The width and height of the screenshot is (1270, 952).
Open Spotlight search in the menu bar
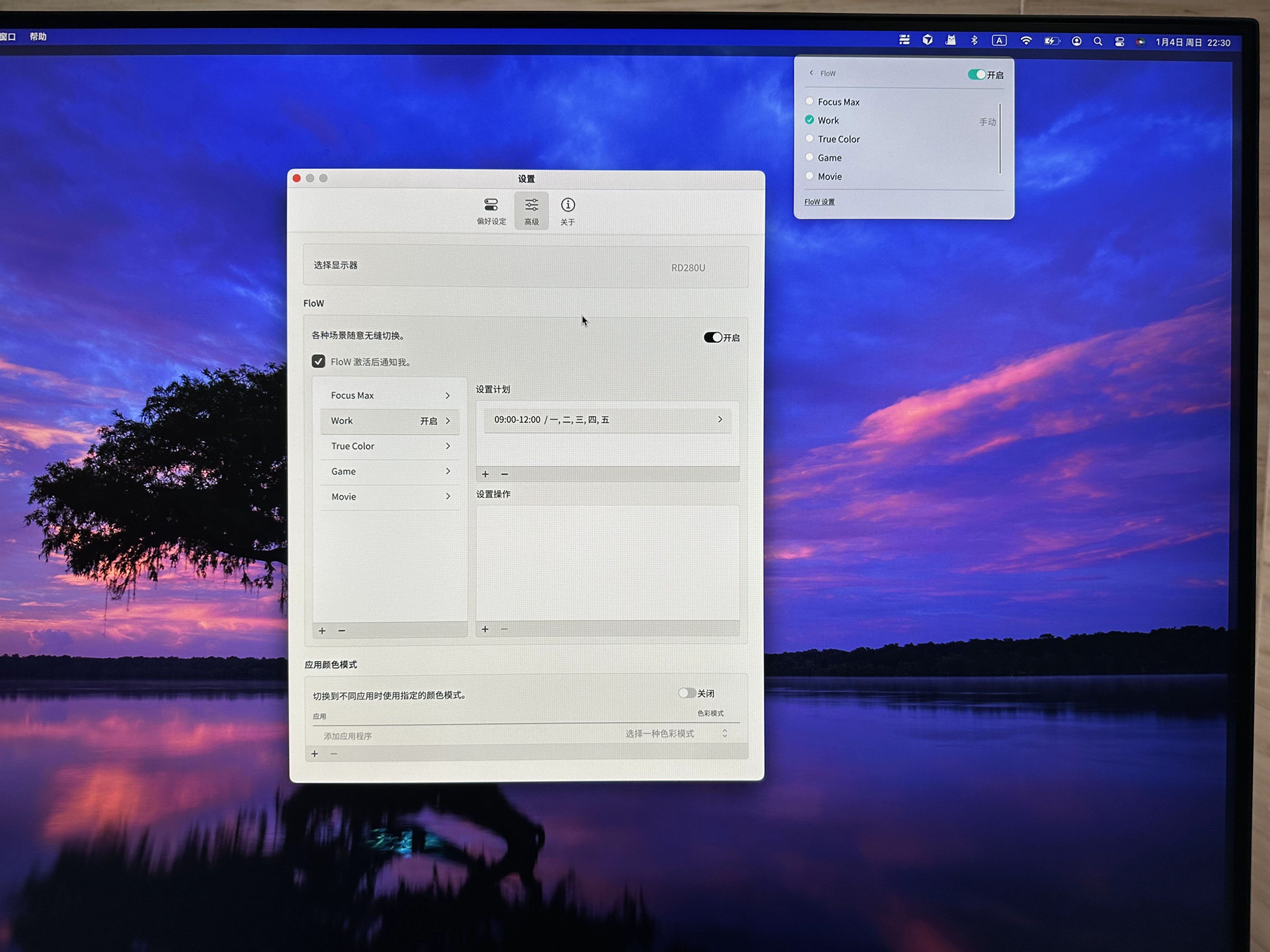click(x=1098, y=41)
